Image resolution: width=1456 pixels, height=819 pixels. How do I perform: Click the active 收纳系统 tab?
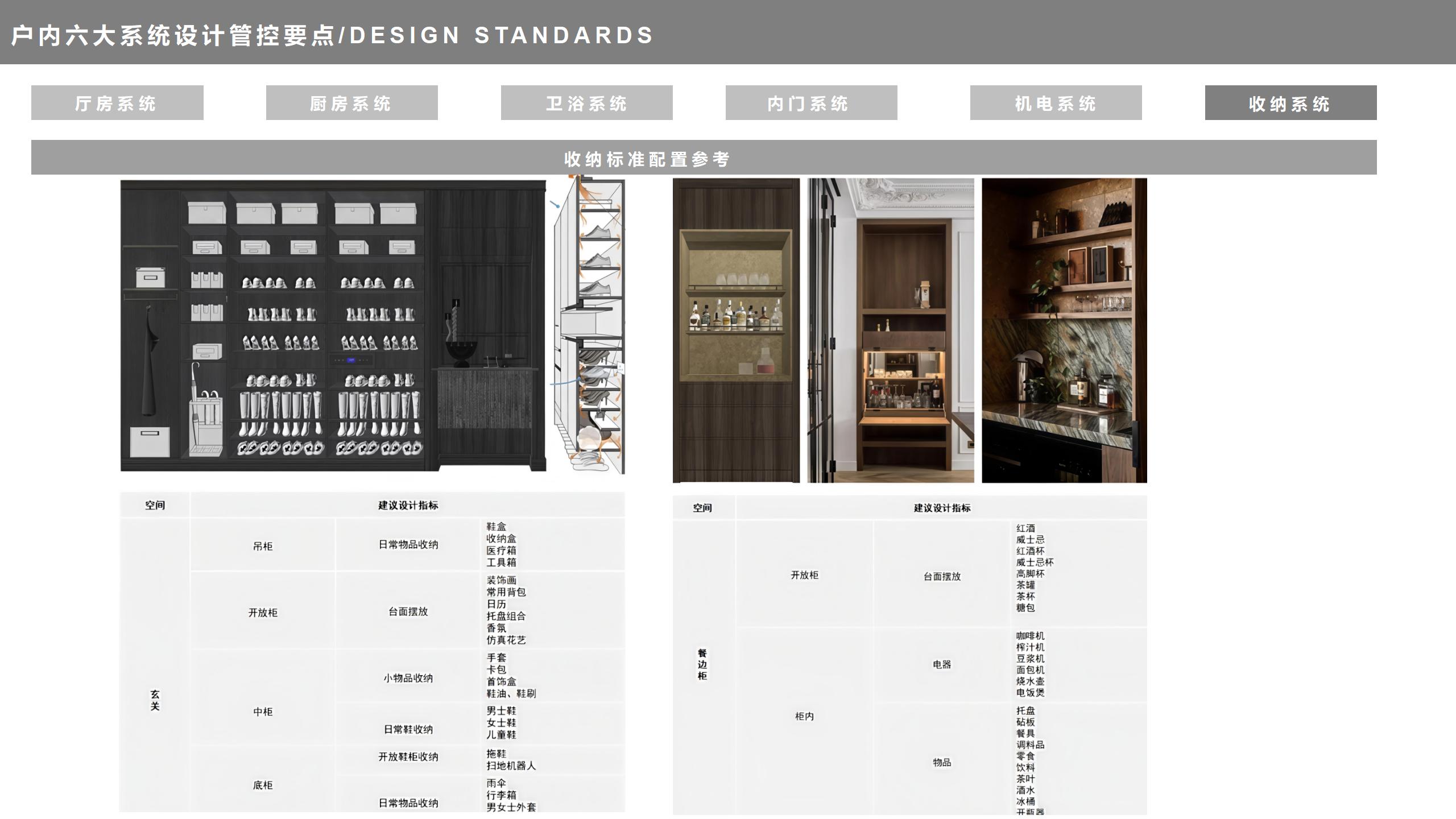click(1290, 103)
